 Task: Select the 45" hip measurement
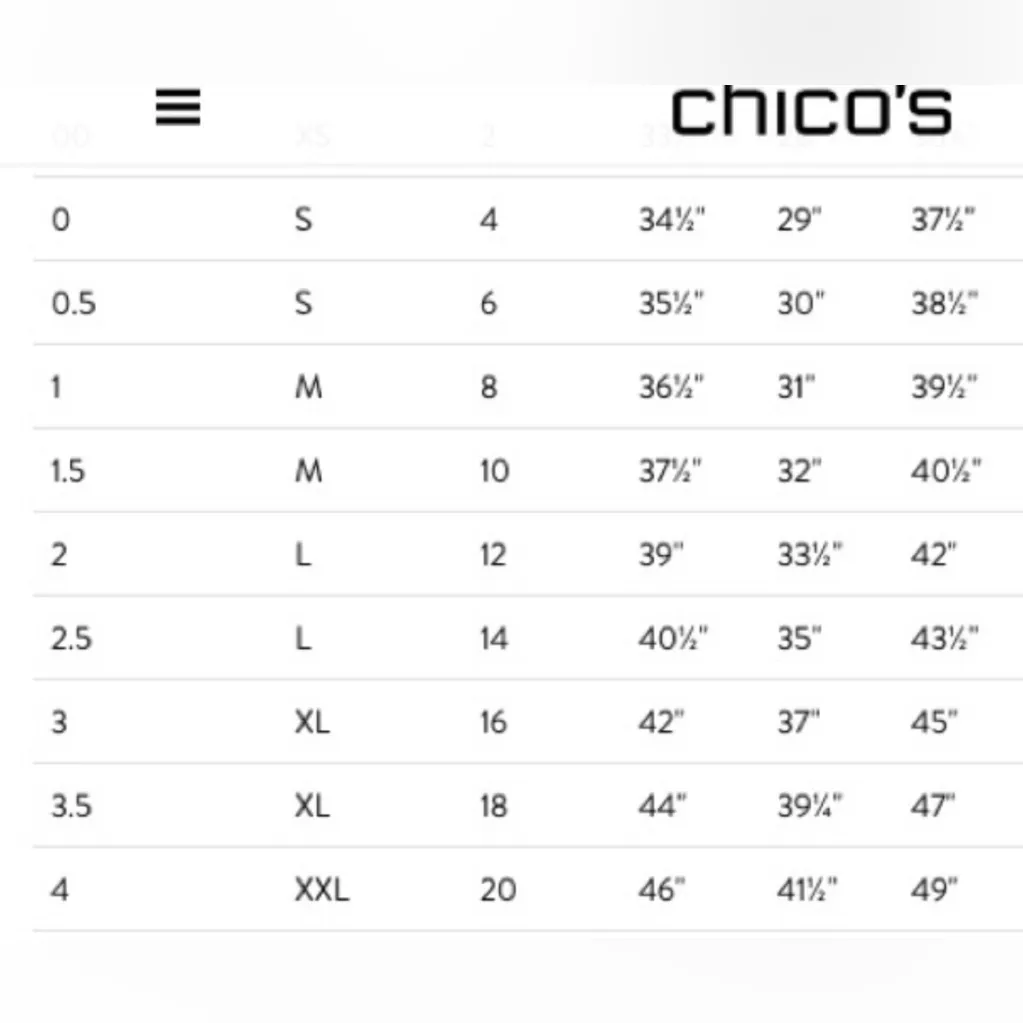[934, 722]
